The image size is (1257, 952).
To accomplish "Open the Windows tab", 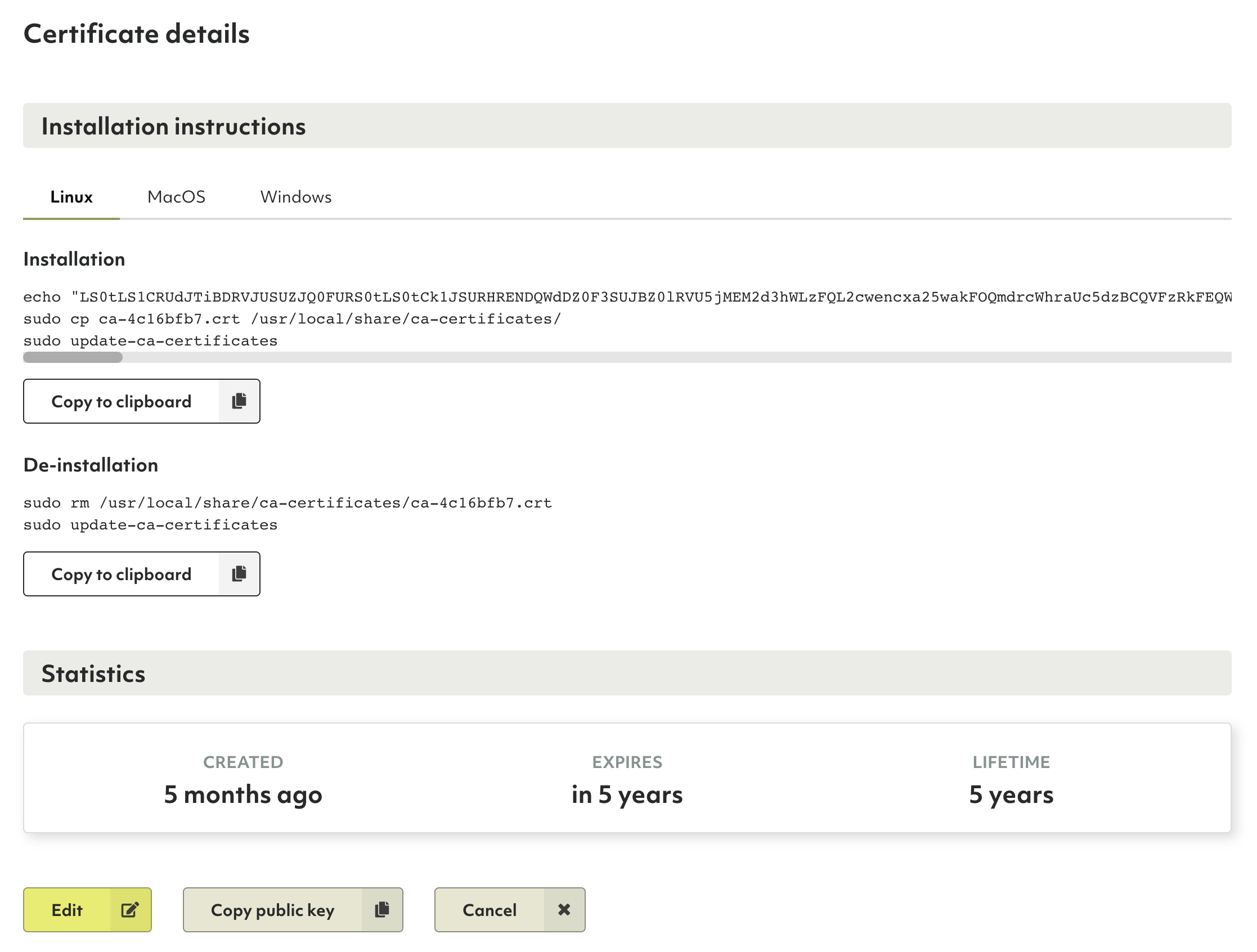I will 295,197.
